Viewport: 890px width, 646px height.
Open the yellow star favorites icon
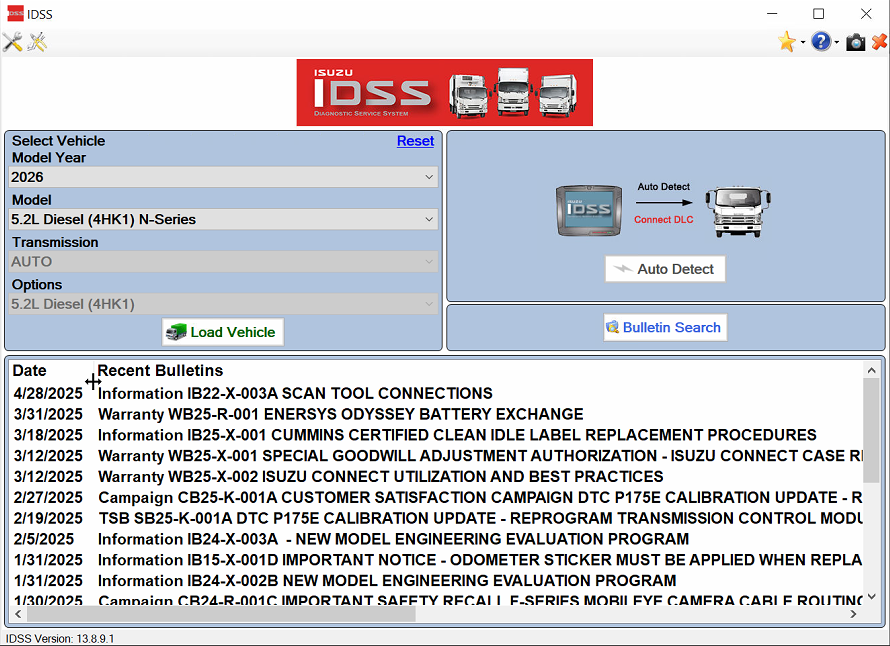point(786,42)
